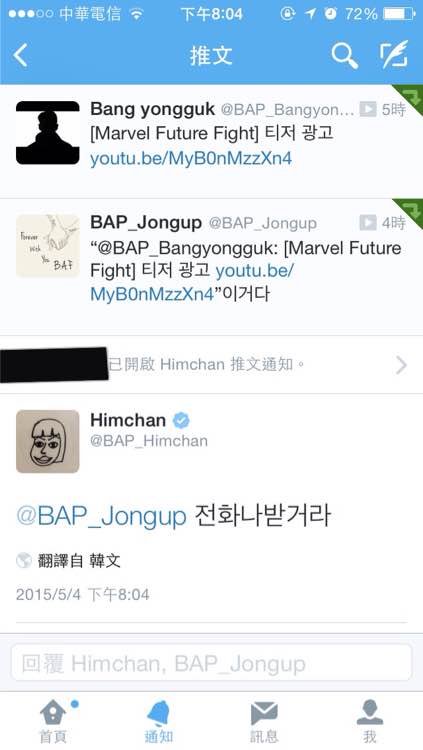The image size is (423, 750).
Task: Open Bang yongguk's silhouette profile picture
Action: tap(48, 132)
